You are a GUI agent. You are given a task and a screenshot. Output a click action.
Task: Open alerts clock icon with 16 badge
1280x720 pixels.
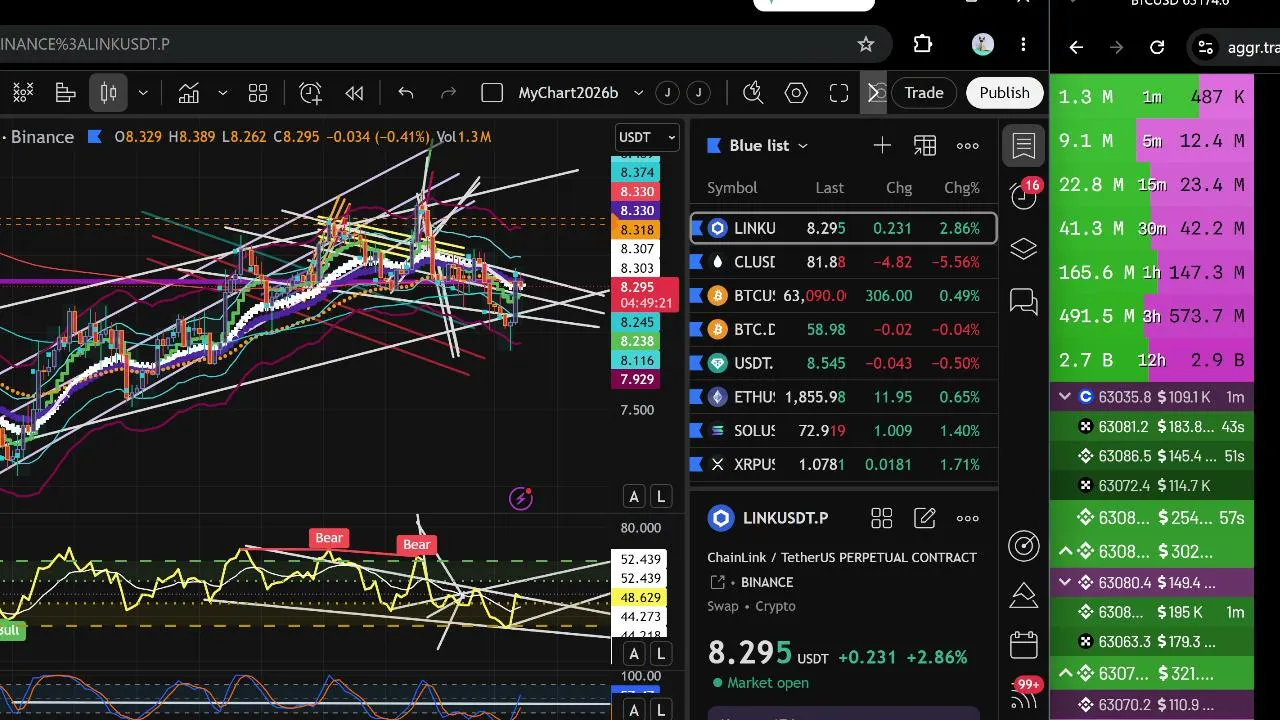(x=1024, y=194)
